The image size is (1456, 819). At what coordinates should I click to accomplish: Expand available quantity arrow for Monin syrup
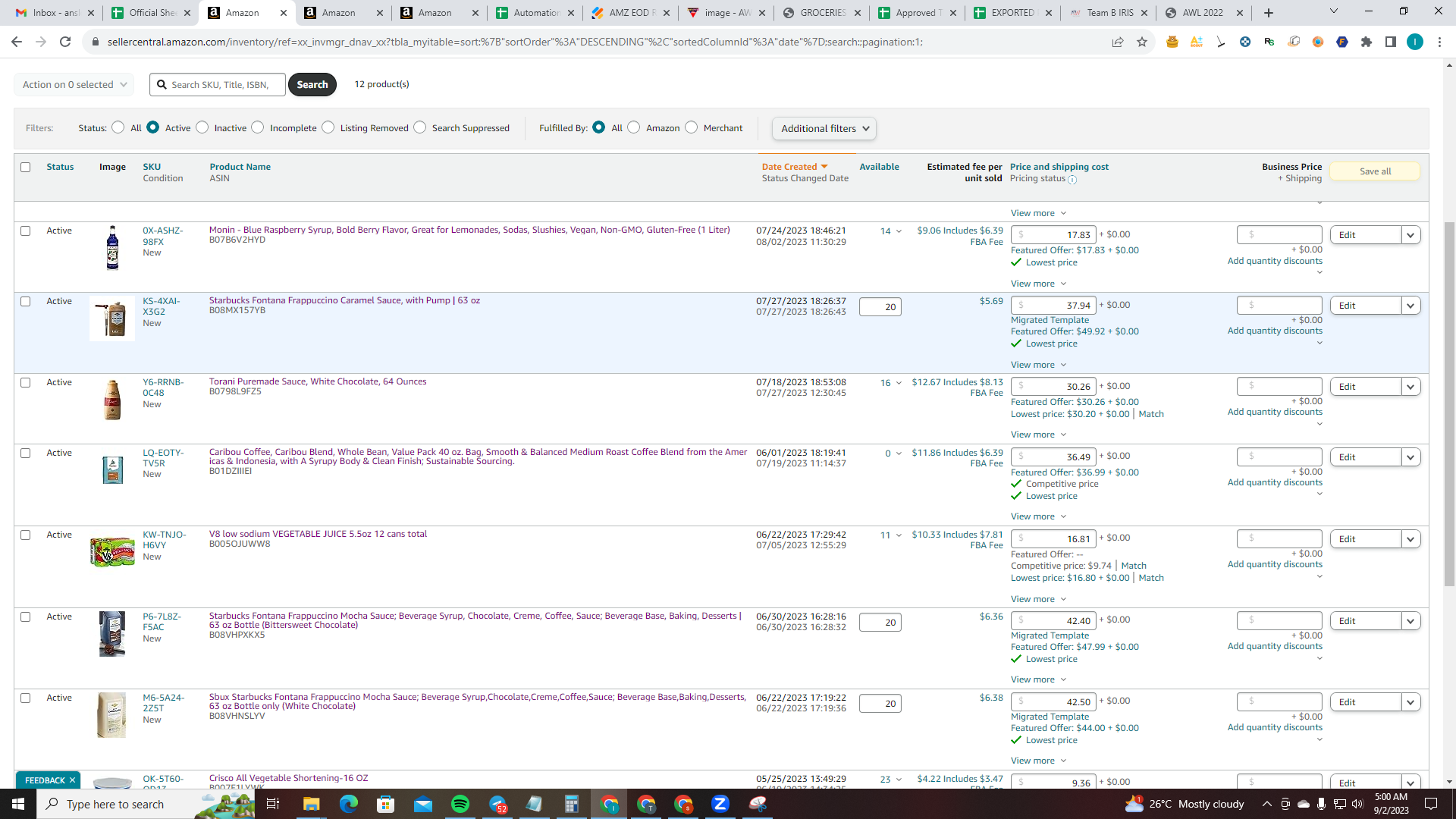click(x=899, y=231)
